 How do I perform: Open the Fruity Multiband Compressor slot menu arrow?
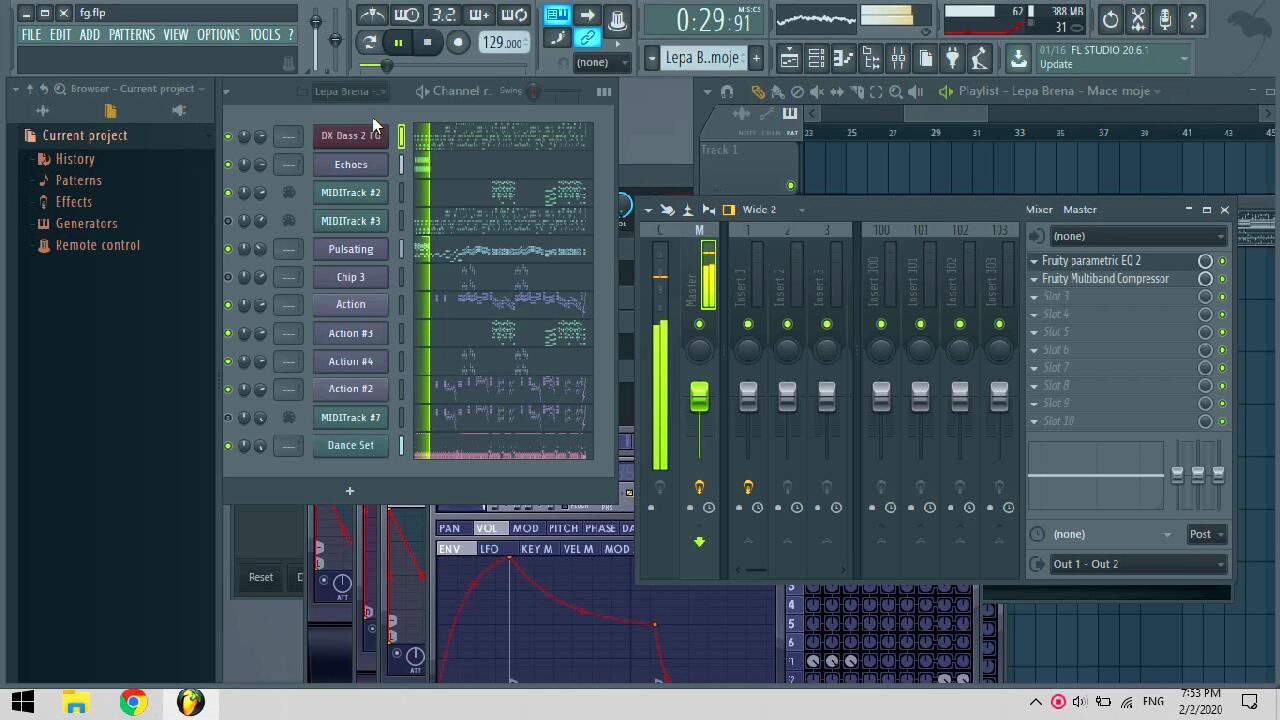(x=1034, y=279)
